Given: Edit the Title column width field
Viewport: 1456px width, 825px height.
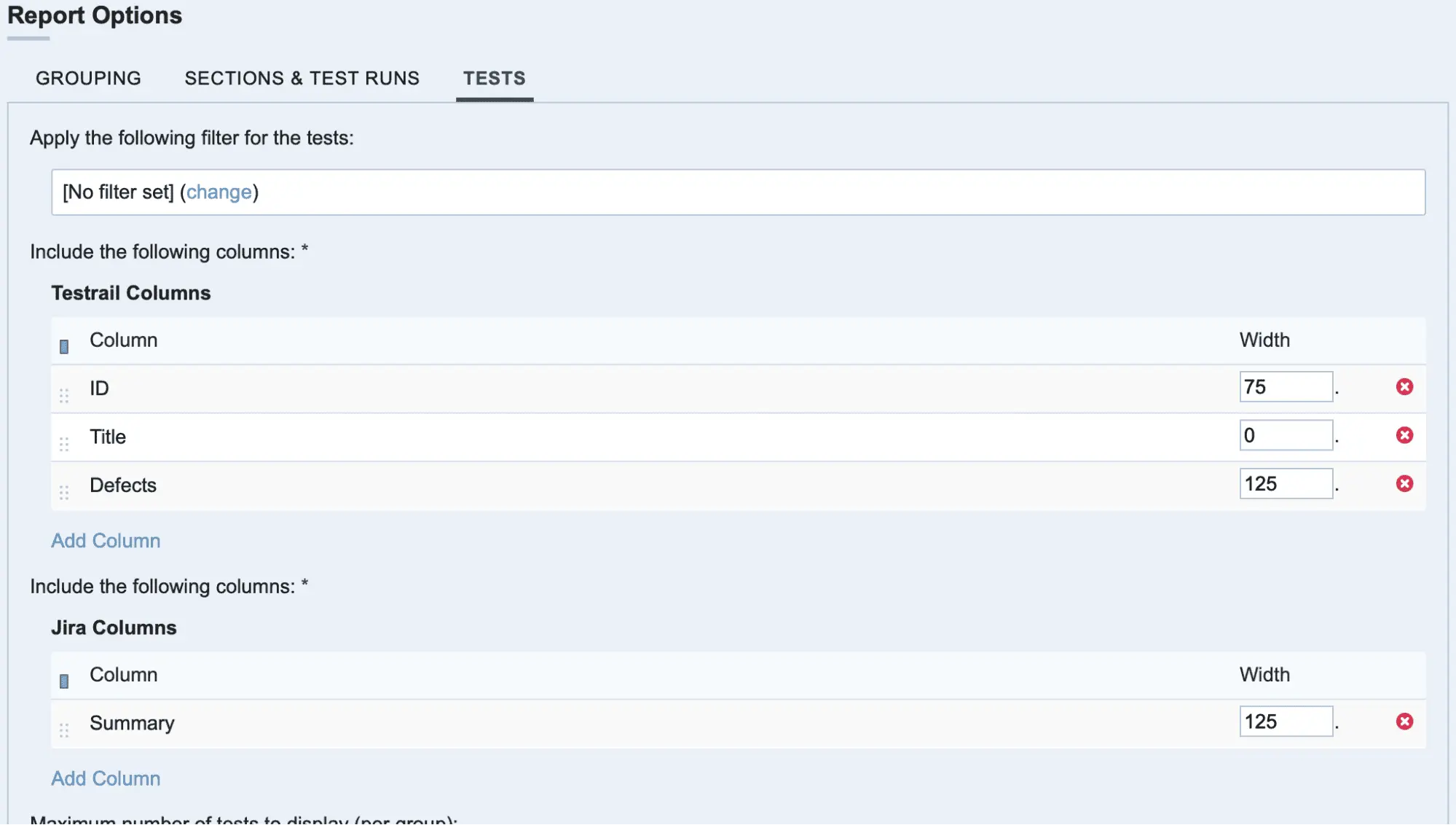Looking at the screenshot, I should (1286, 435).
